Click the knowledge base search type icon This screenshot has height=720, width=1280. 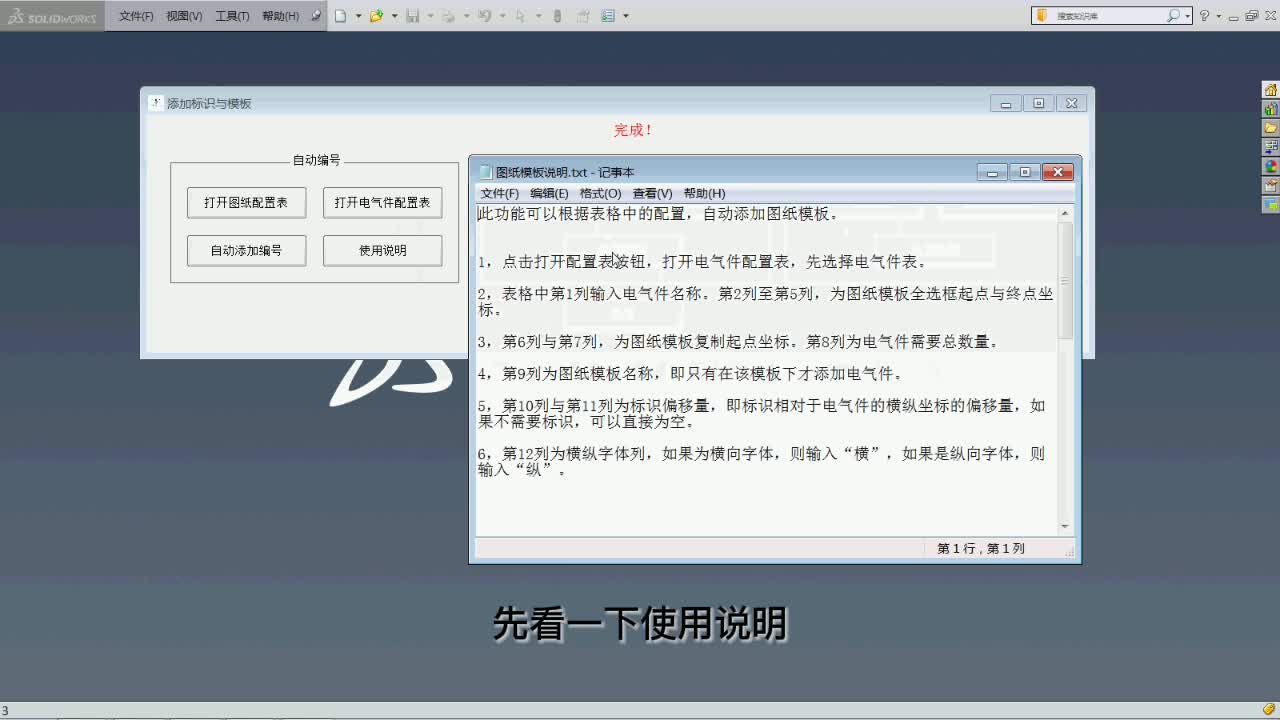click(x=1041, y=16)
